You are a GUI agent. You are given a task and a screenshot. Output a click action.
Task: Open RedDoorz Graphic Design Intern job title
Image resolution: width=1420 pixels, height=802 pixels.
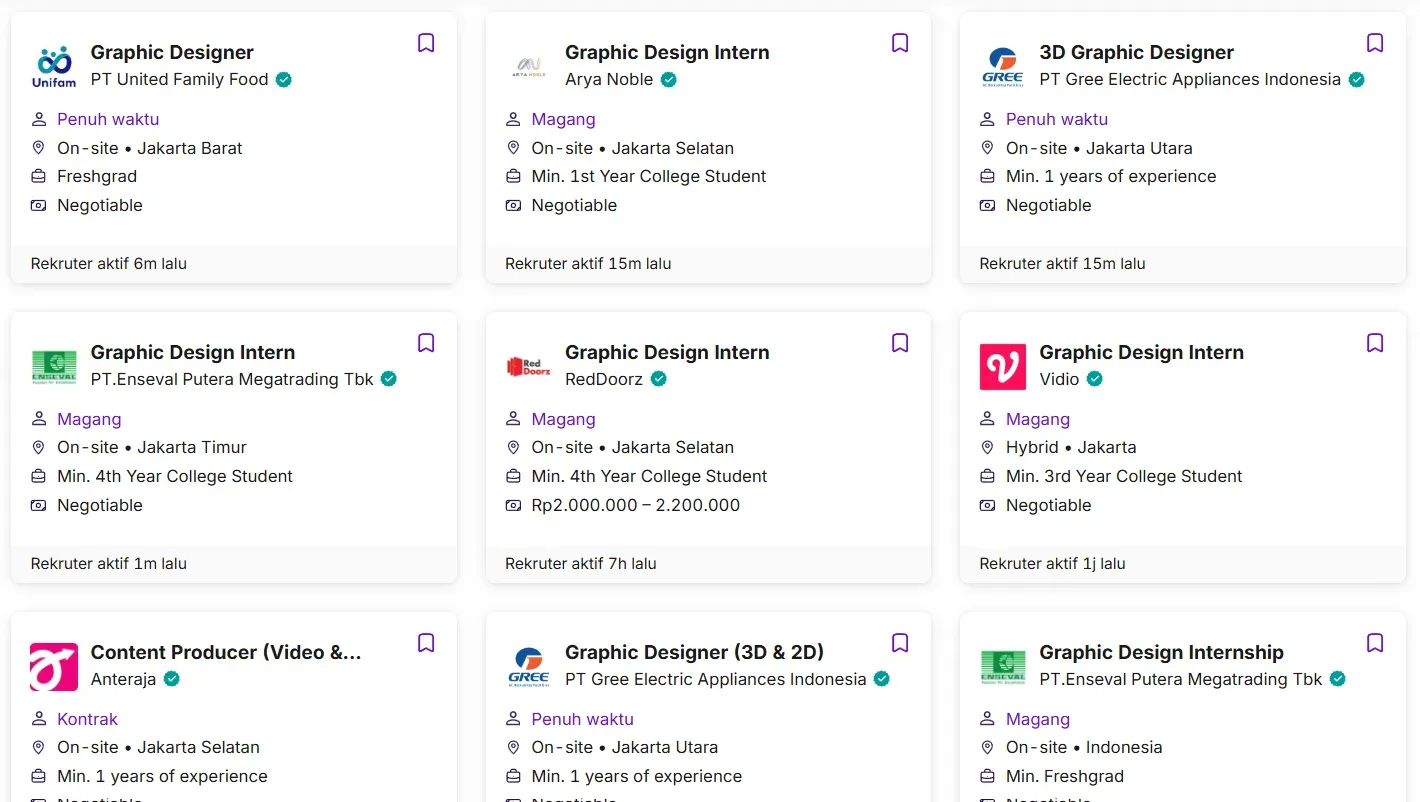coord(667,352)
